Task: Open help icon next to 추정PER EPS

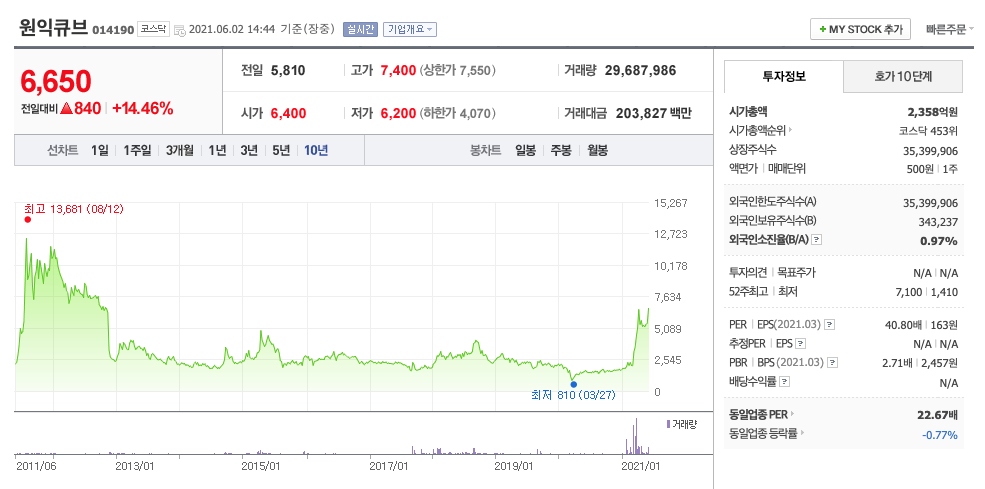Action: [800, 344]
